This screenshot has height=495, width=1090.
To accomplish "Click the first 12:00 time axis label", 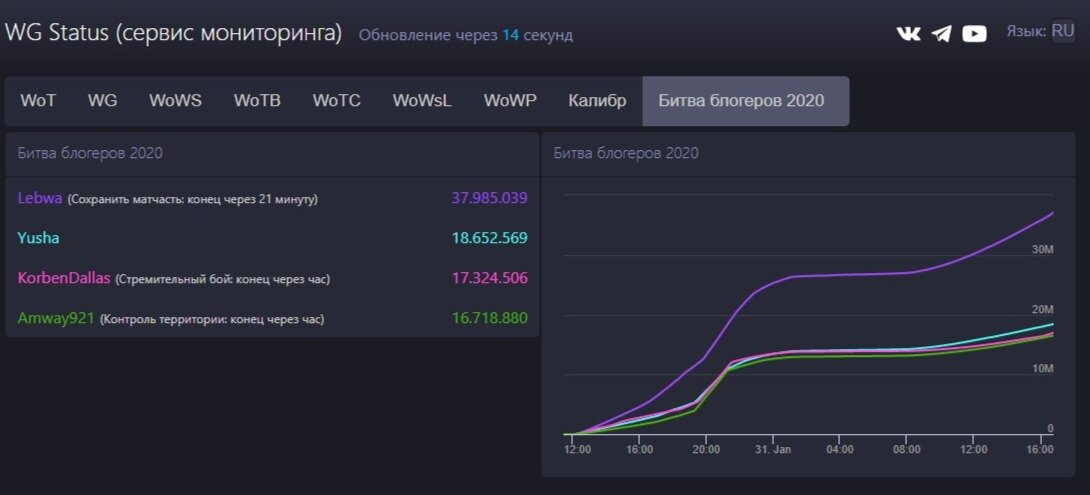I will click(x=578, y=450).
